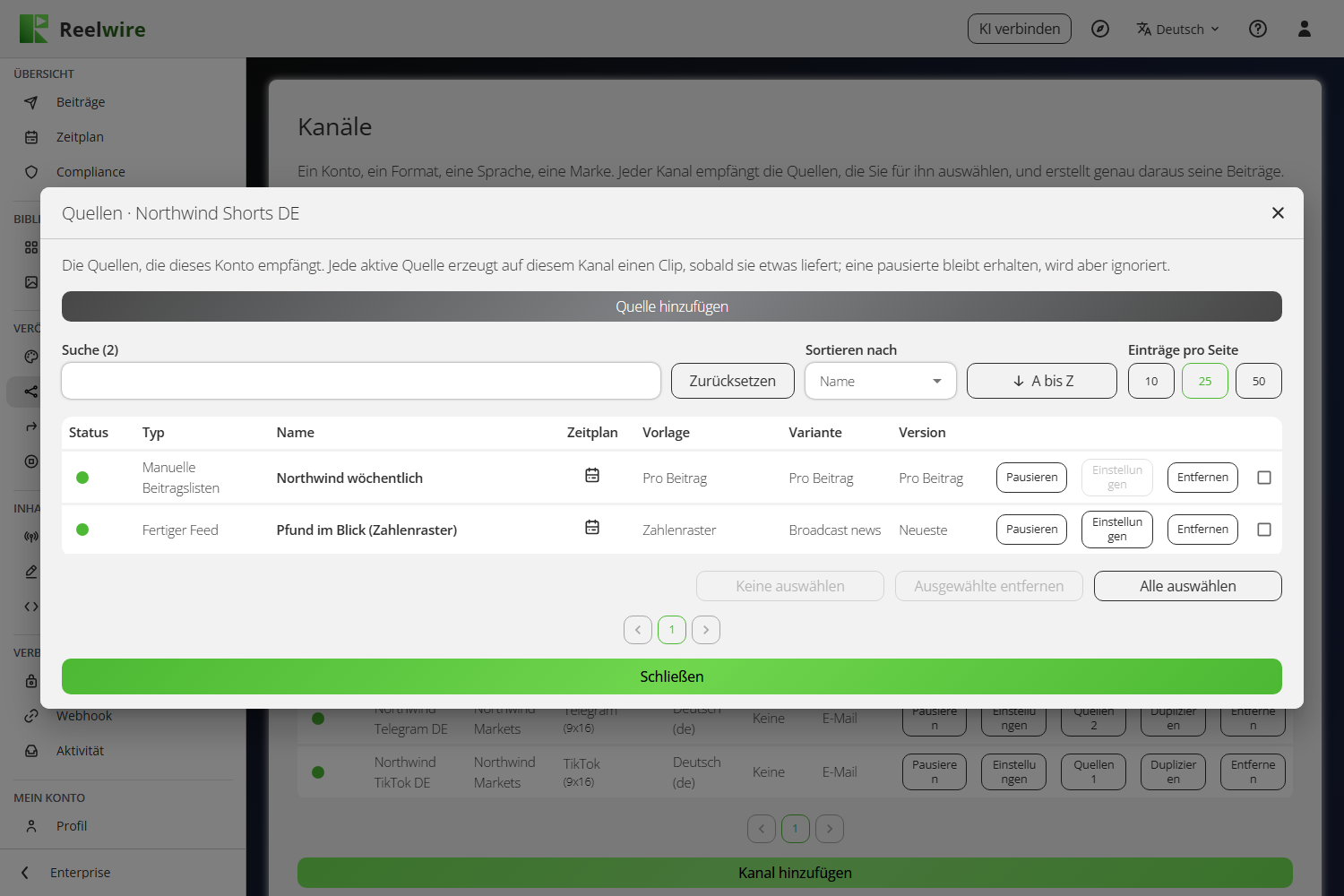Click the green Schließen button
The width and height of the screenshot is (1344, 896).
click(672, 676)
